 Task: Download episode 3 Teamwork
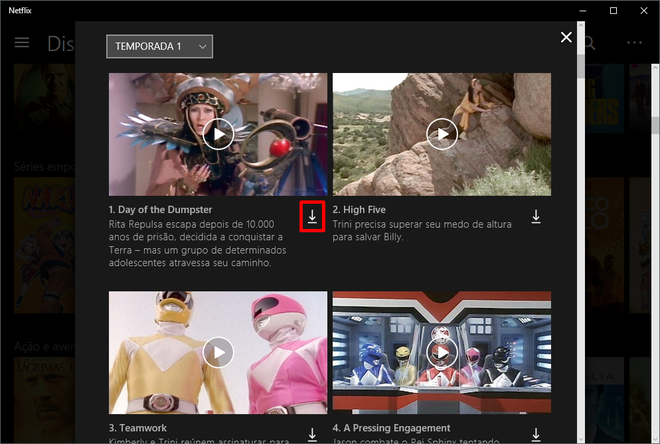(x=312, y=434)
